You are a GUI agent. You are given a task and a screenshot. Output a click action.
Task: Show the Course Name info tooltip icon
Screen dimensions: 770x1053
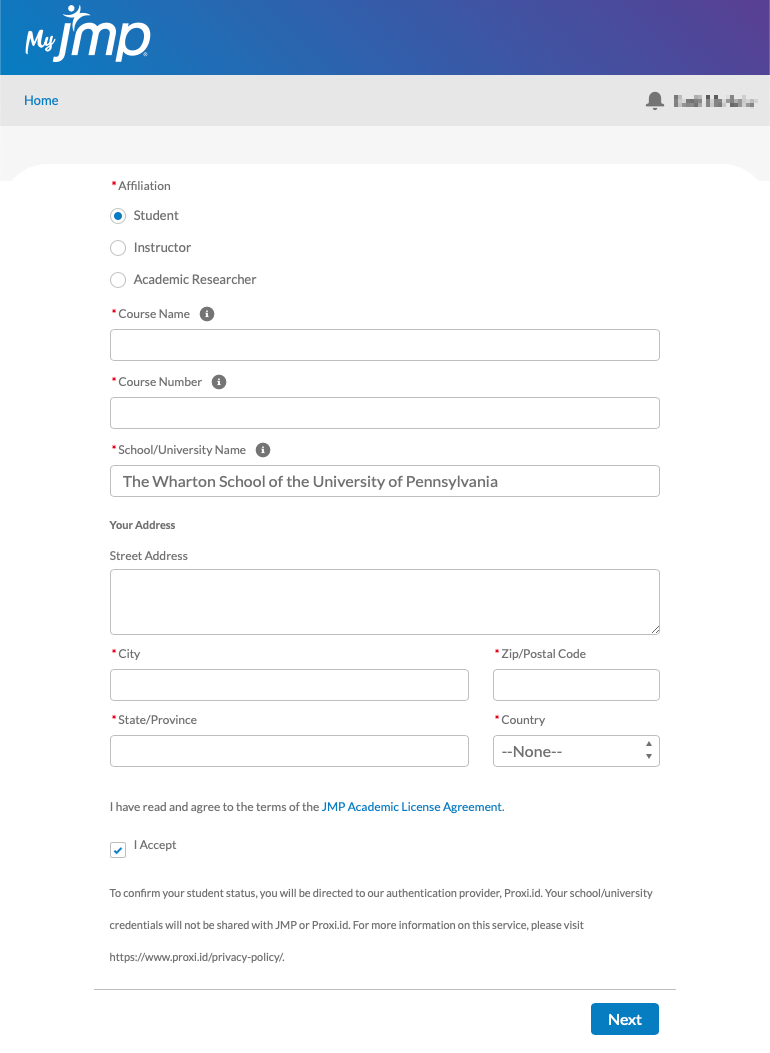(207, 314)
